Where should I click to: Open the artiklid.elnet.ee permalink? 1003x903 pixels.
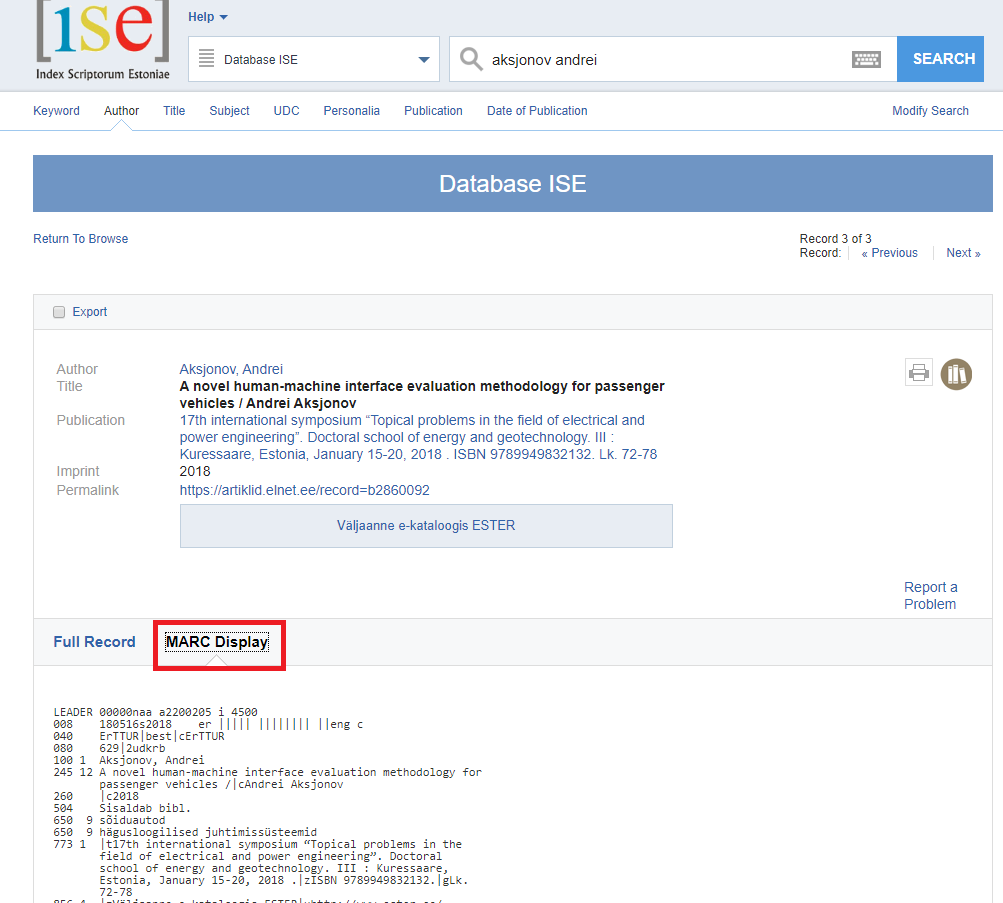(x=304, y=491)
